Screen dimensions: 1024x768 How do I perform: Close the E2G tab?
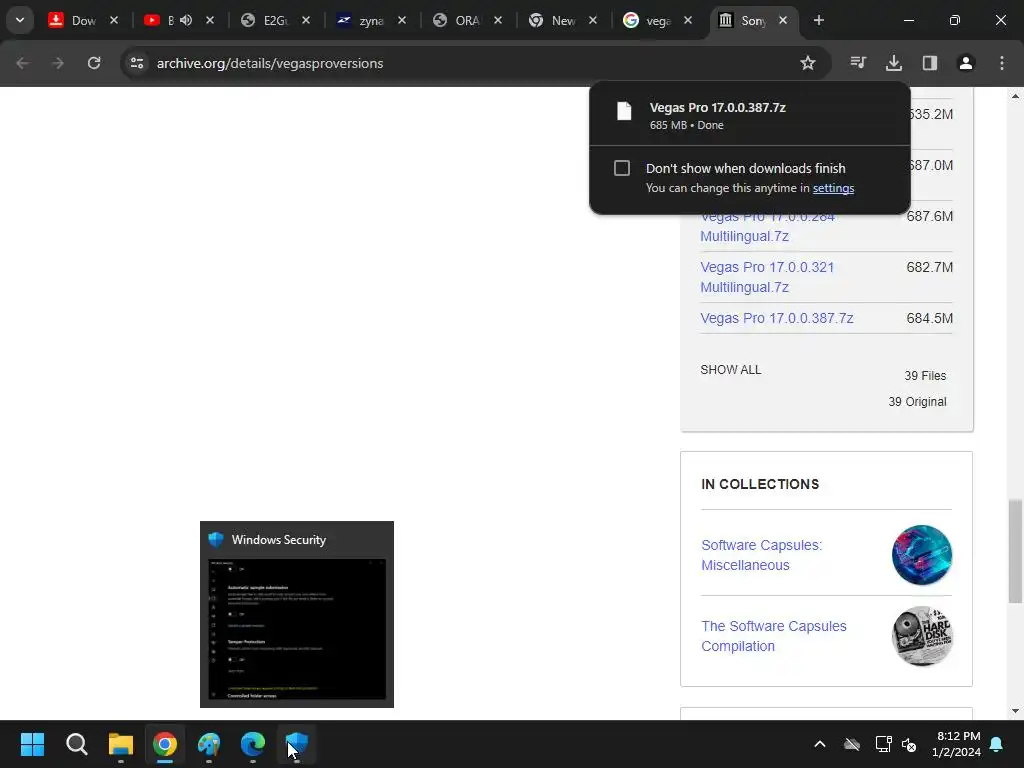point(306,20)
